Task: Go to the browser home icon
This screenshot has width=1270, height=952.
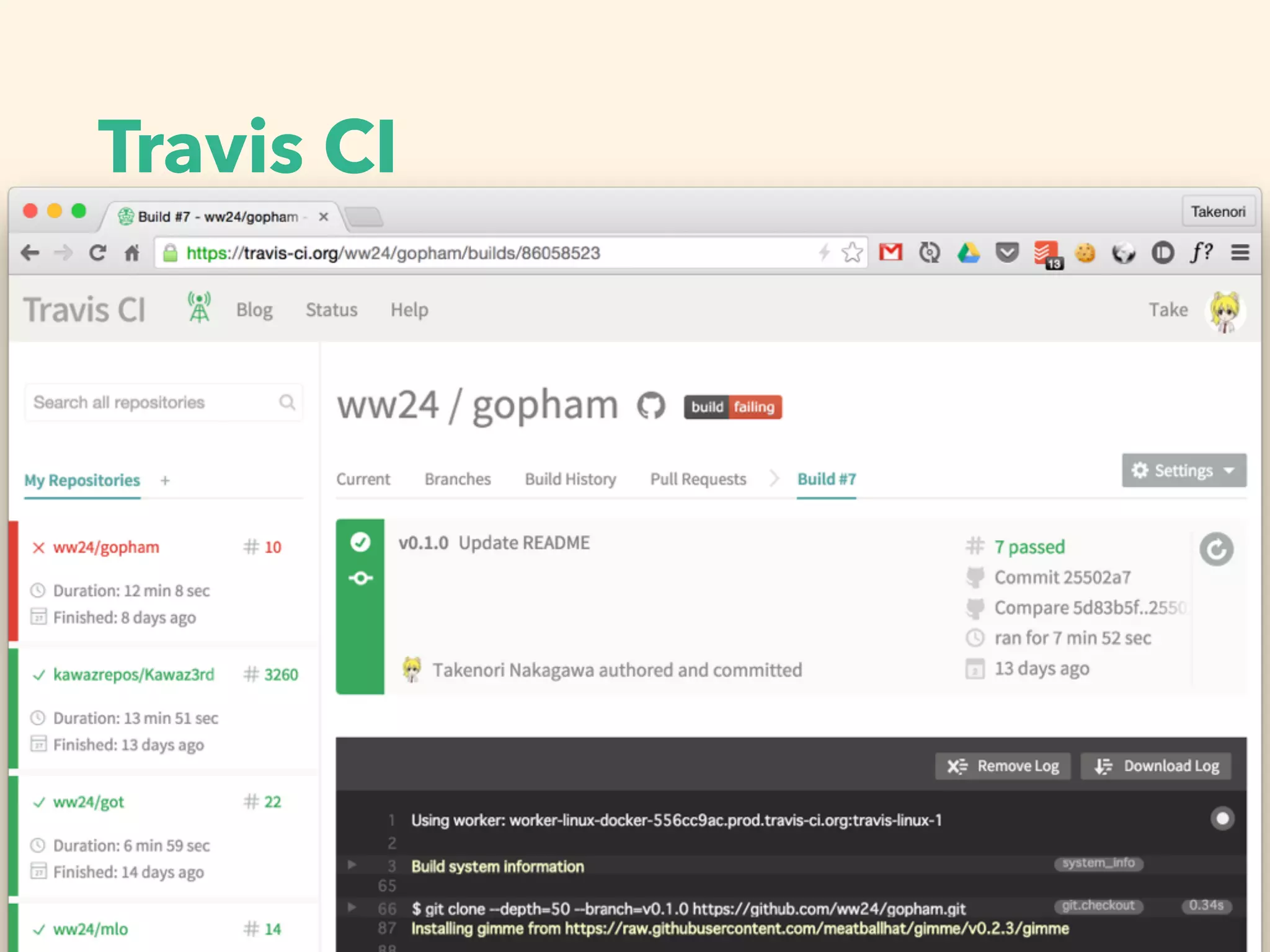Action: tap(131, 253)
